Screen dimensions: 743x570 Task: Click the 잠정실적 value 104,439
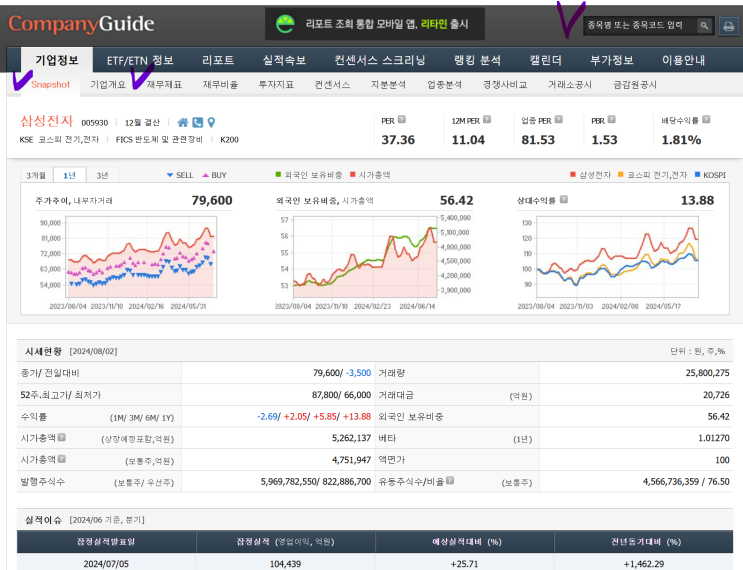click(x=285, y=564)
